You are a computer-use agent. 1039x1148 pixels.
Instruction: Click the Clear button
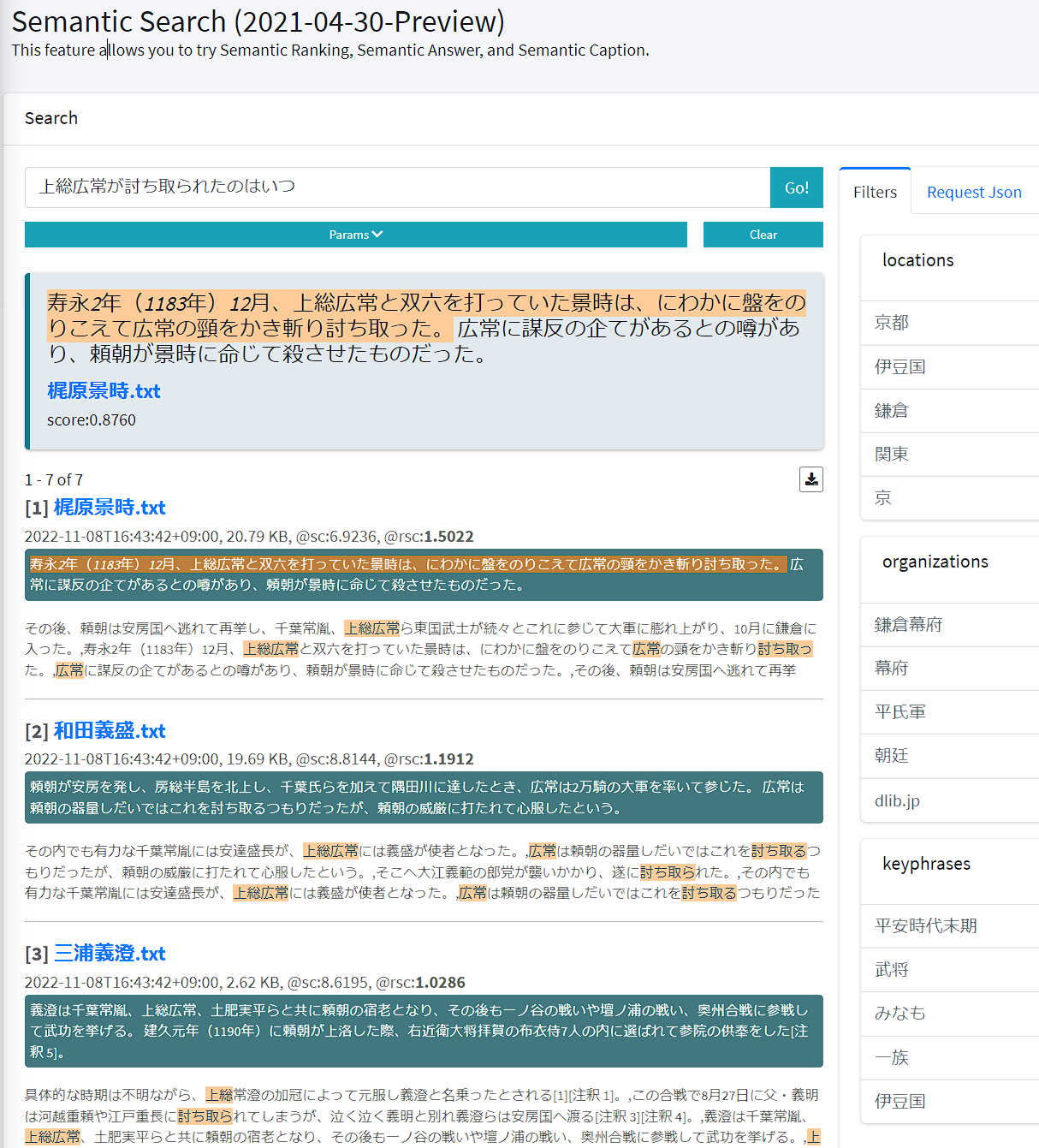pos(763,235)
